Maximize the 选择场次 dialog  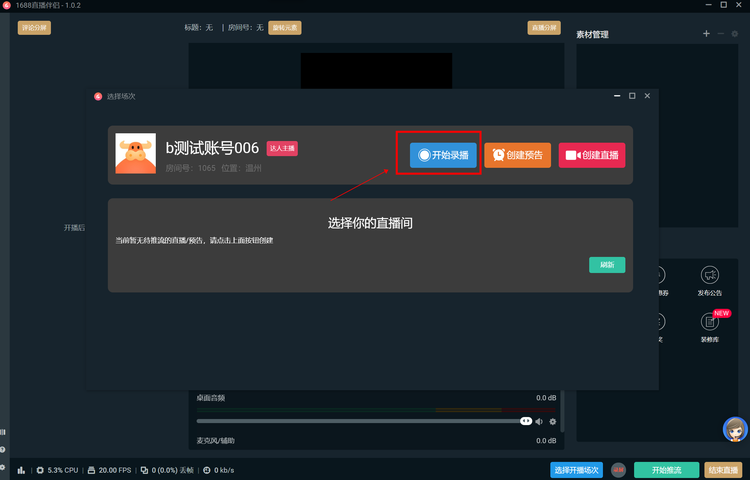pos(632,96)
